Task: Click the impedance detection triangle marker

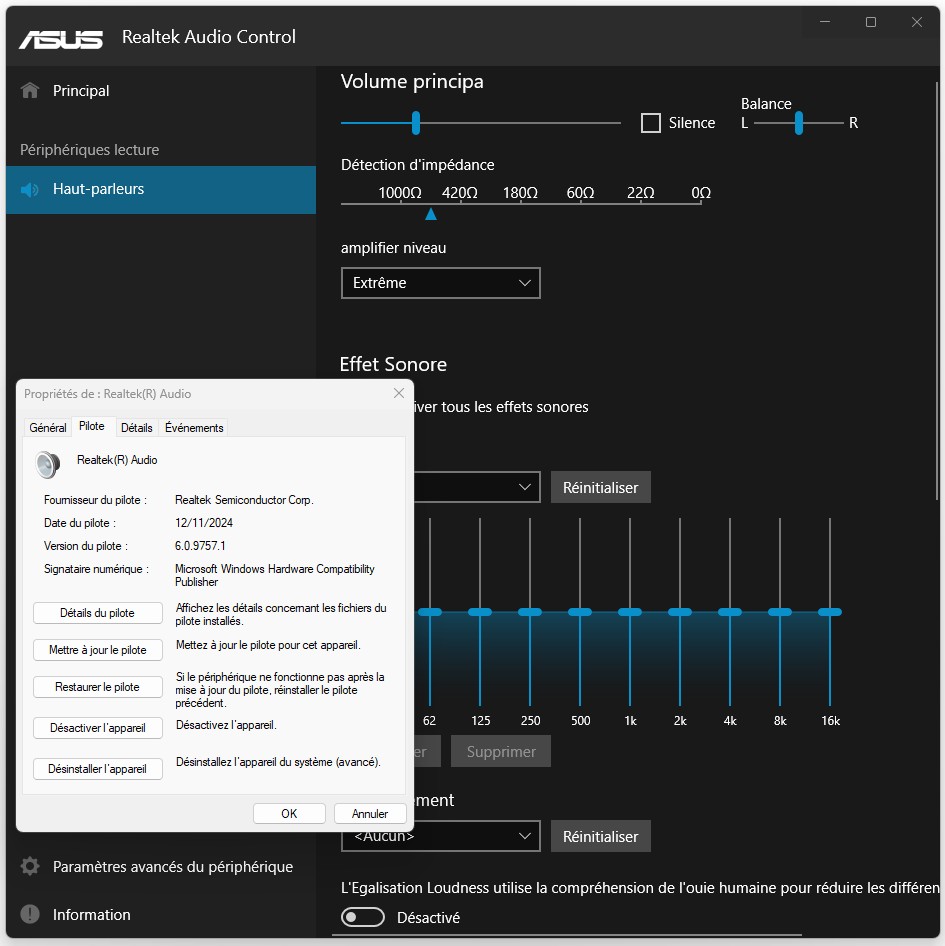Action: pyautogui.click(x=431, y=214)
